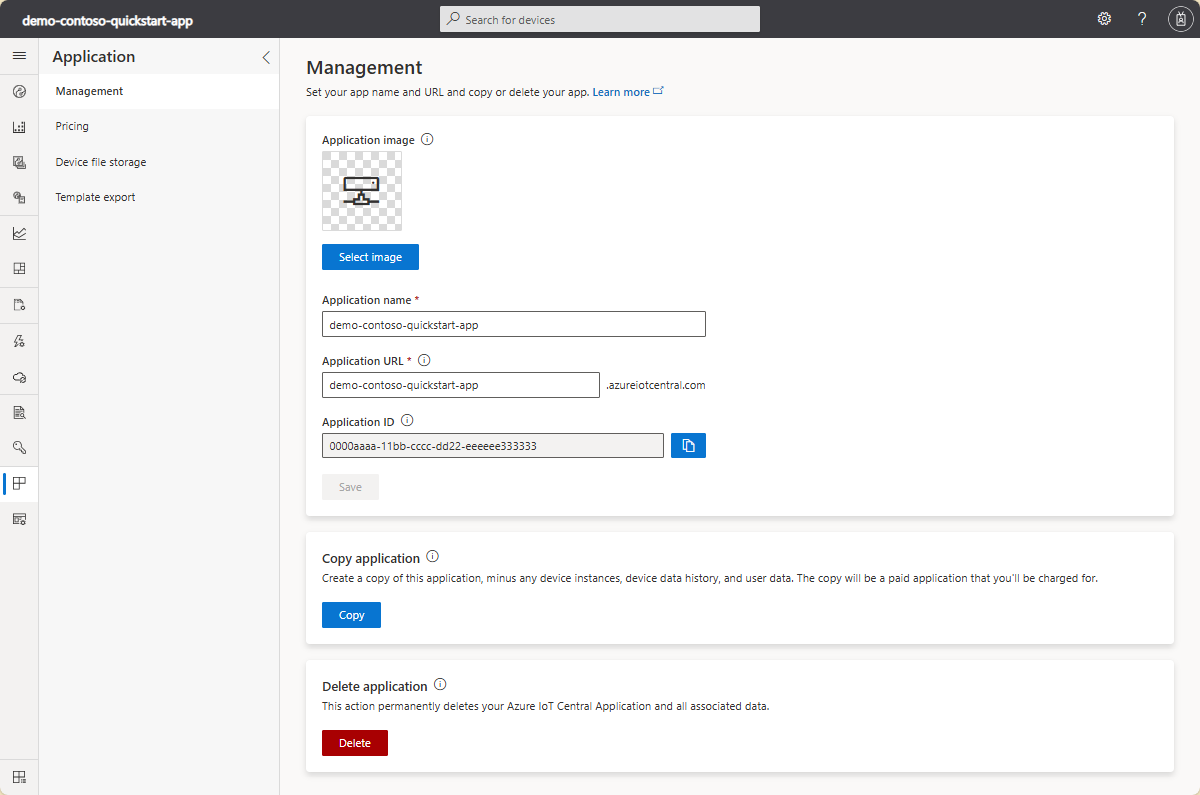
Task: Open the help question mark icon
Action: tap(1142, 19)
